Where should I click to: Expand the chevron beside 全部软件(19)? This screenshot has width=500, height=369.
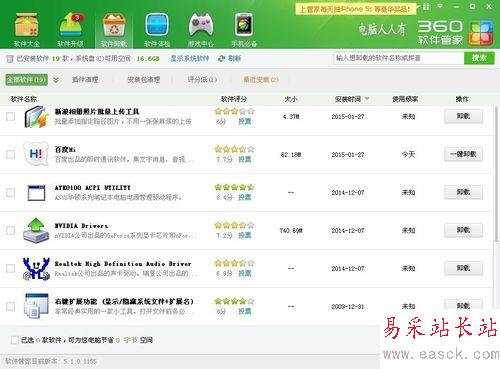click(x=56, y=80)
